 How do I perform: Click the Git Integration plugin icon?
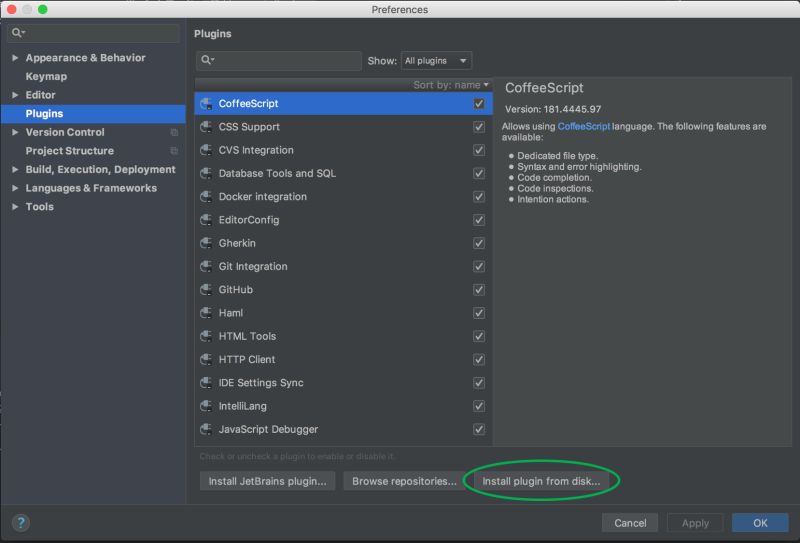pos(206,266)
